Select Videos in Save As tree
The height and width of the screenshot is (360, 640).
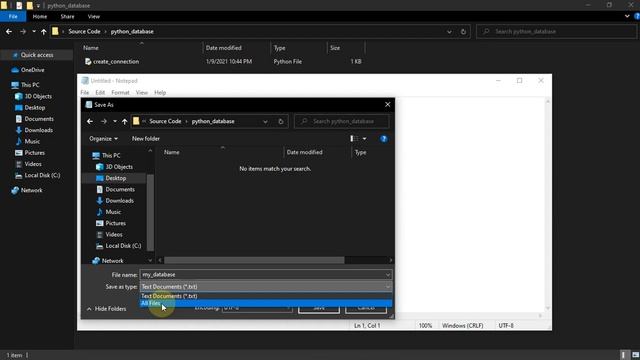tap(109, 234)
